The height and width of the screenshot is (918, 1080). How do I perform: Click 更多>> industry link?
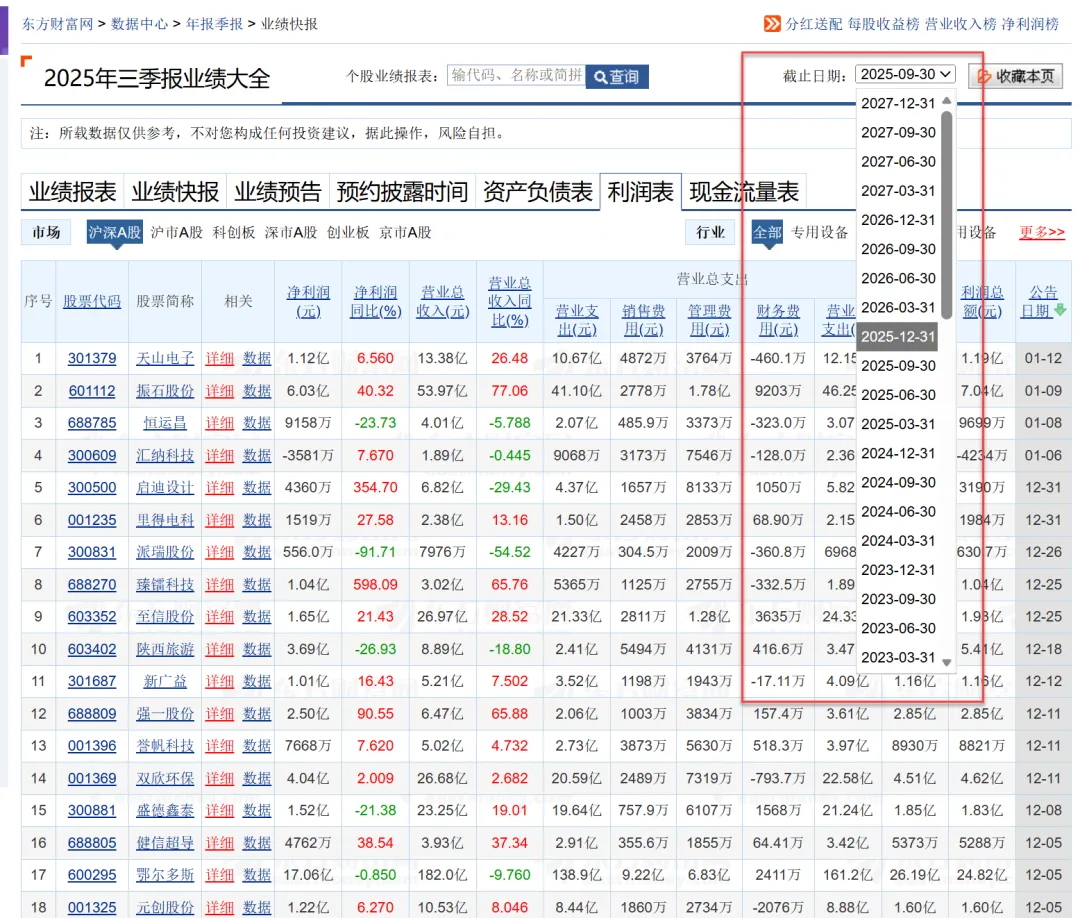click(1042, 232)
